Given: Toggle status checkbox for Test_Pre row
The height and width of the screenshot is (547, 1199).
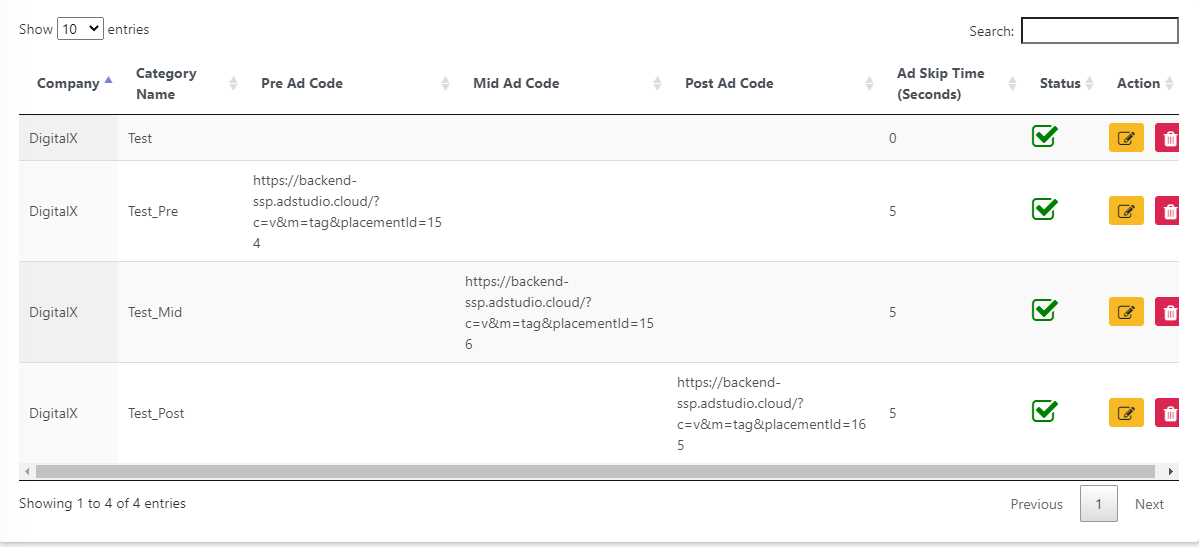Looking at the screenshot, I should 1045,209.
